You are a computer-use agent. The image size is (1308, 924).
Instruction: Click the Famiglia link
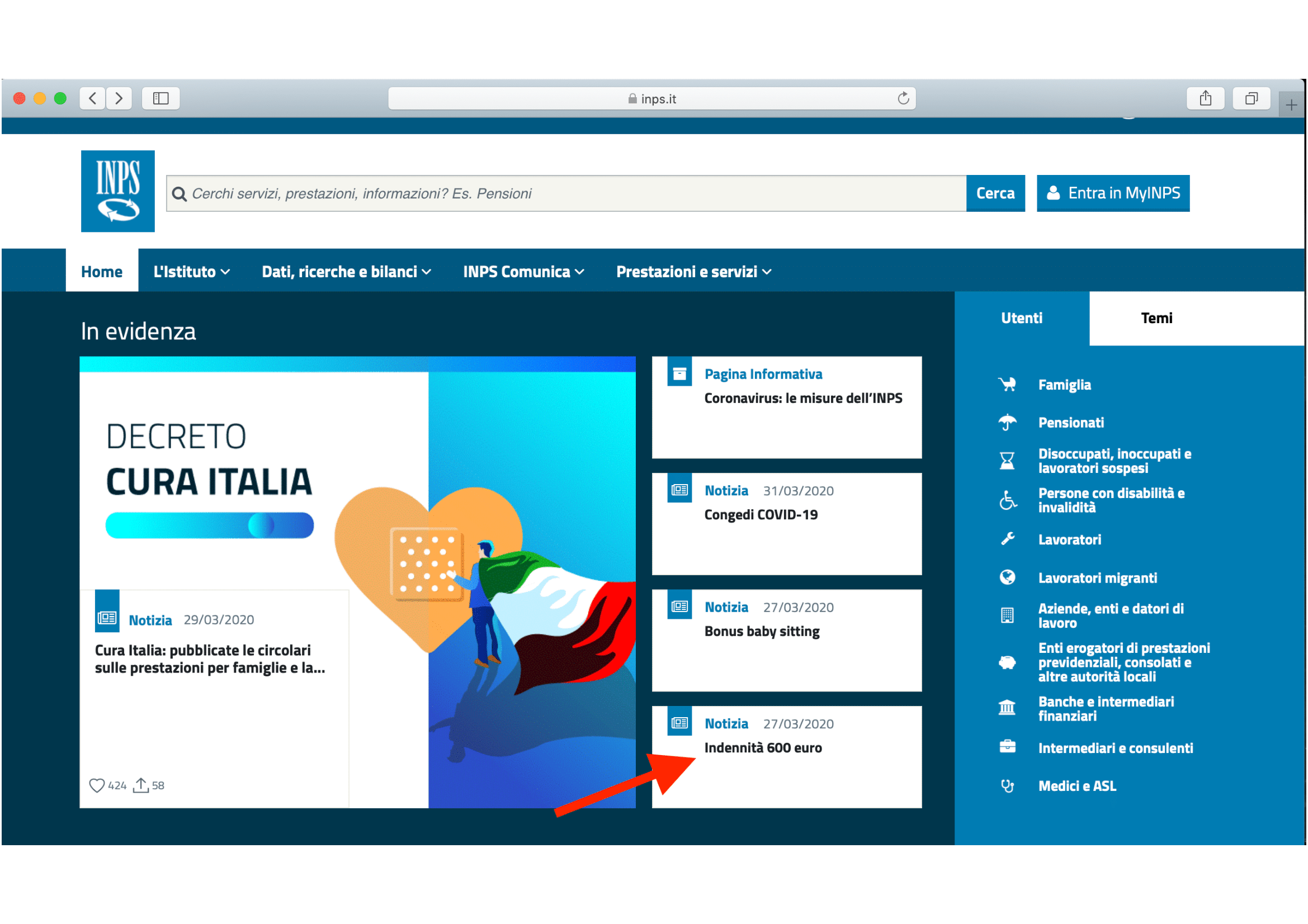point(1064,386)
